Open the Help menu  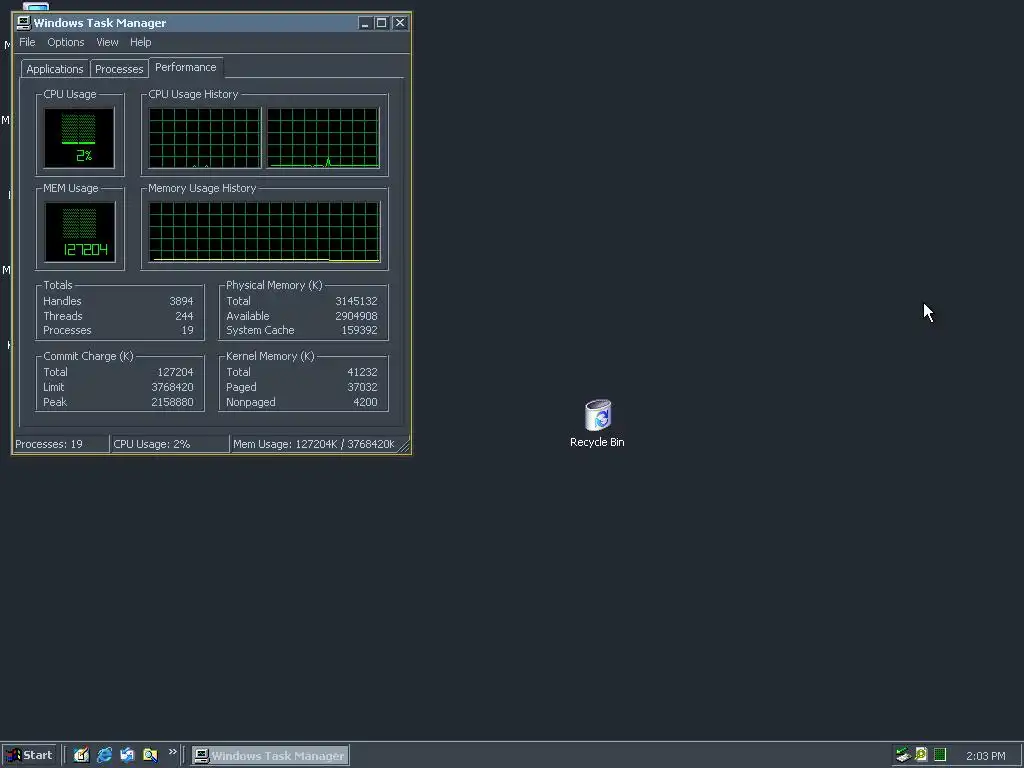(x=140, y=42)
